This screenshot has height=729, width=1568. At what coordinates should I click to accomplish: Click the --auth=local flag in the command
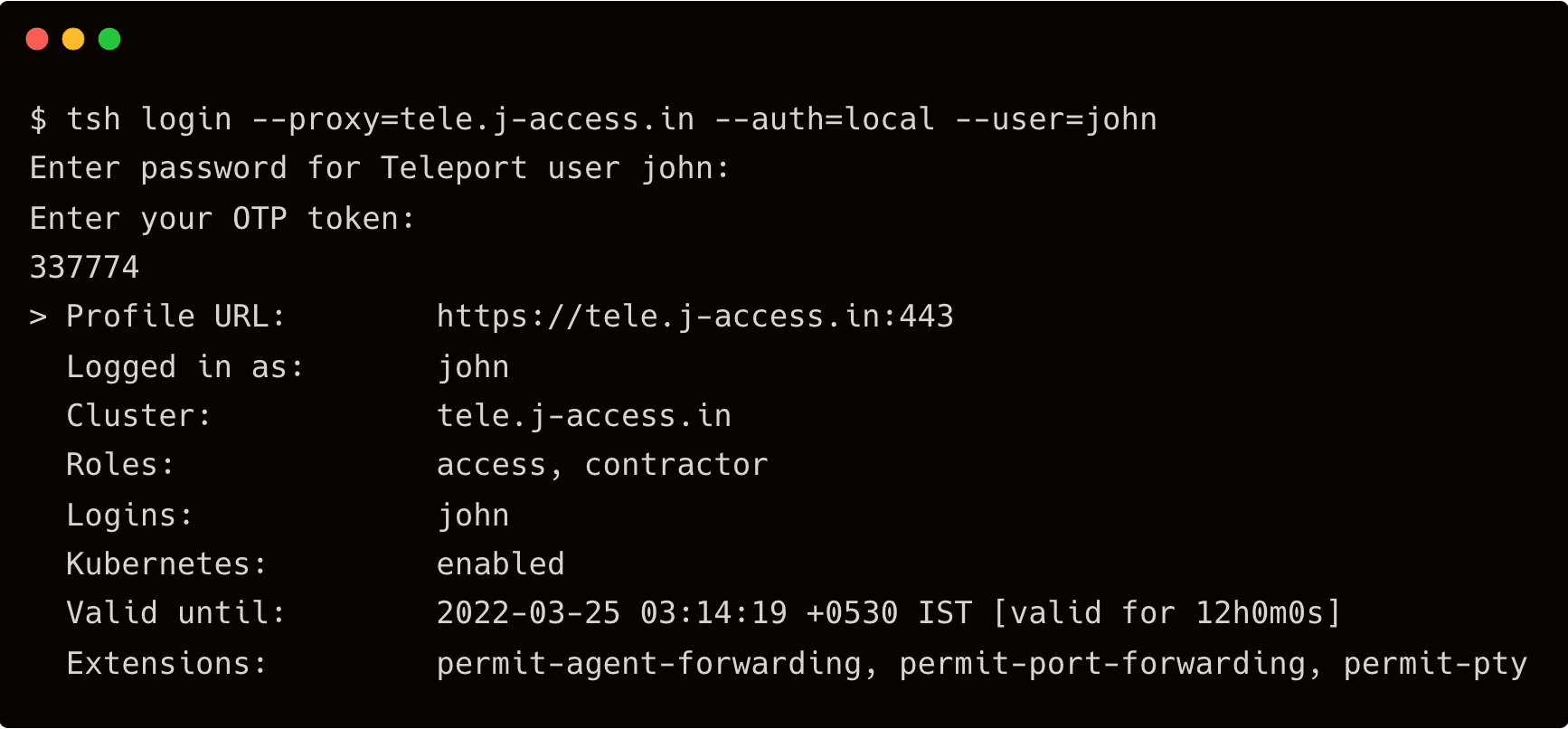[x=824, y=119]
